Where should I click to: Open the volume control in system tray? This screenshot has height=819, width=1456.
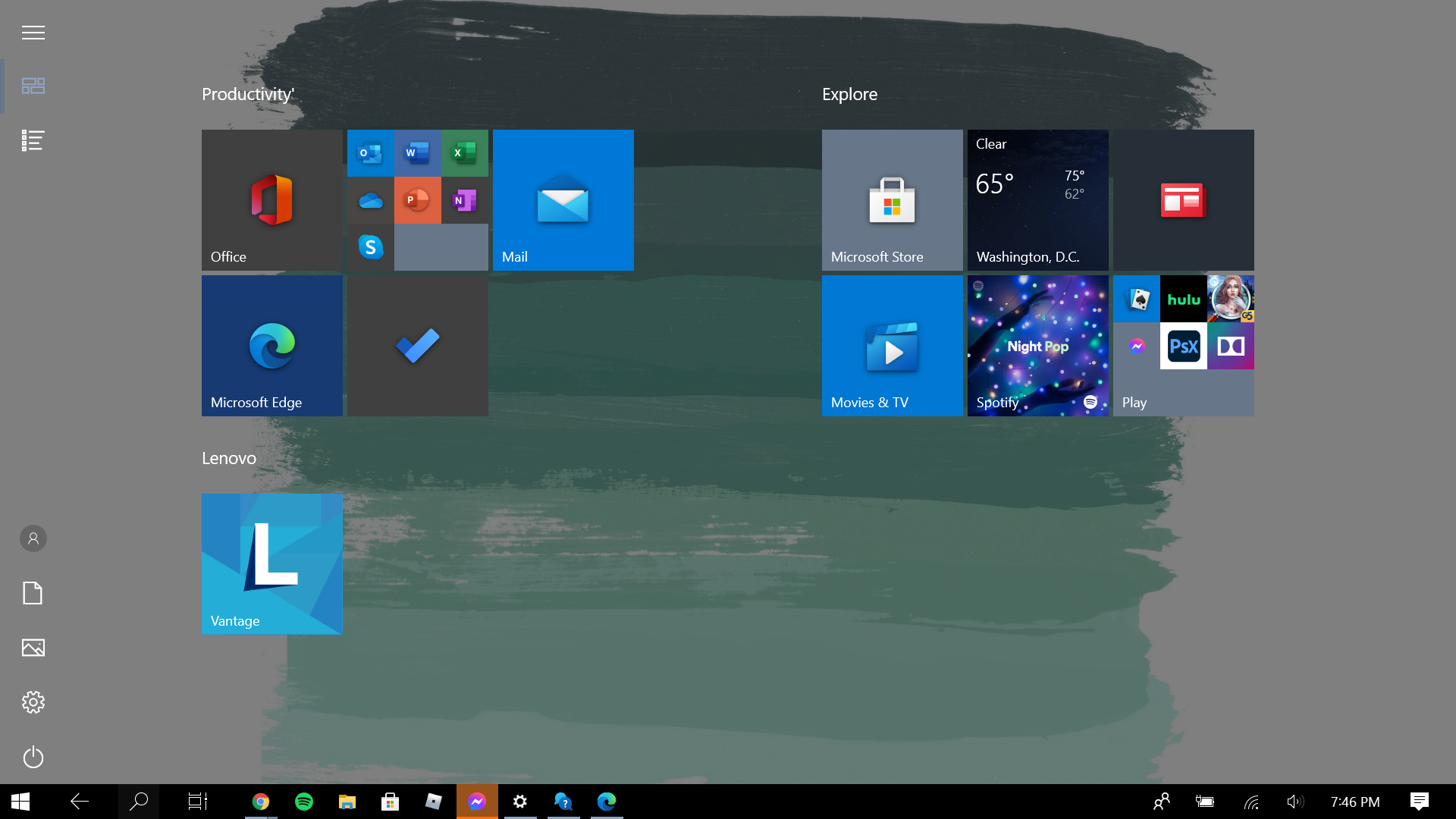[x=1295, y=802]
